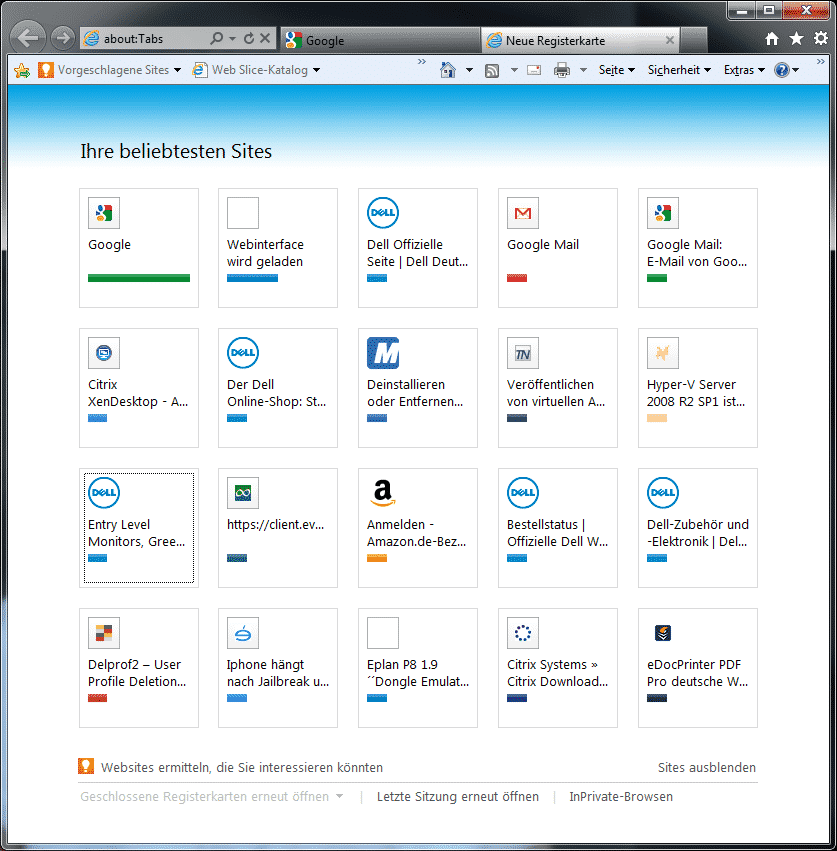Click Dell logo on Der Dell Online-Shop tile
The image size is (837, 851).
pos(243,353)
